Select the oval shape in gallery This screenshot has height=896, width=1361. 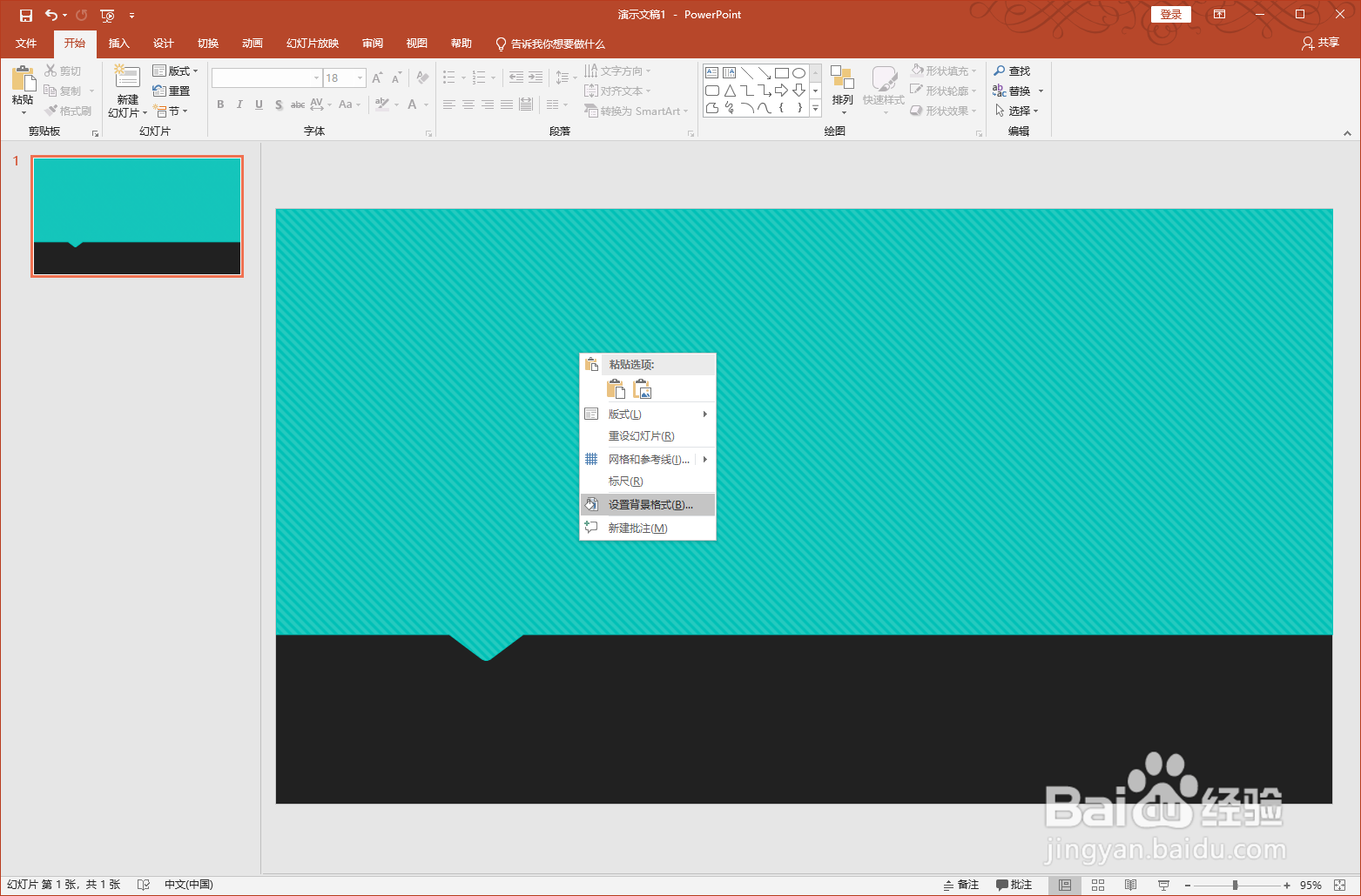(x=798, y=73)
